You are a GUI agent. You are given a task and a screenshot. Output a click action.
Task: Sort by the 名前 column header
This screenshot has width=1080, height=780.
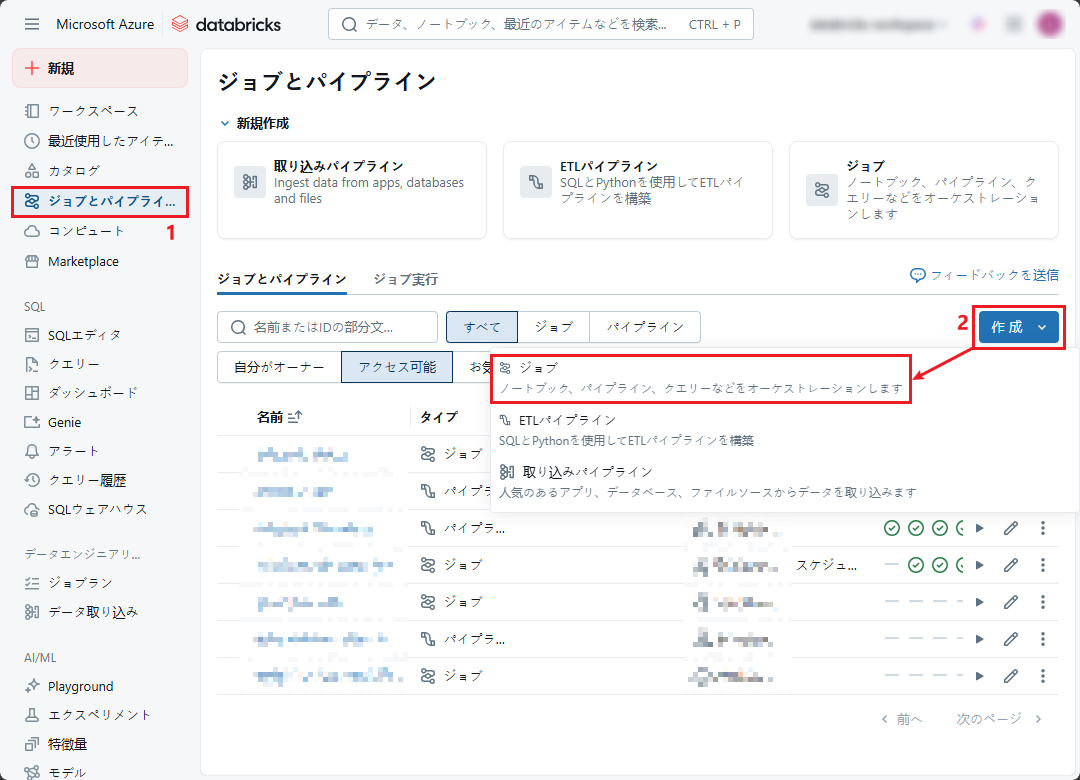pyautogui.click(x=270, y=417)
